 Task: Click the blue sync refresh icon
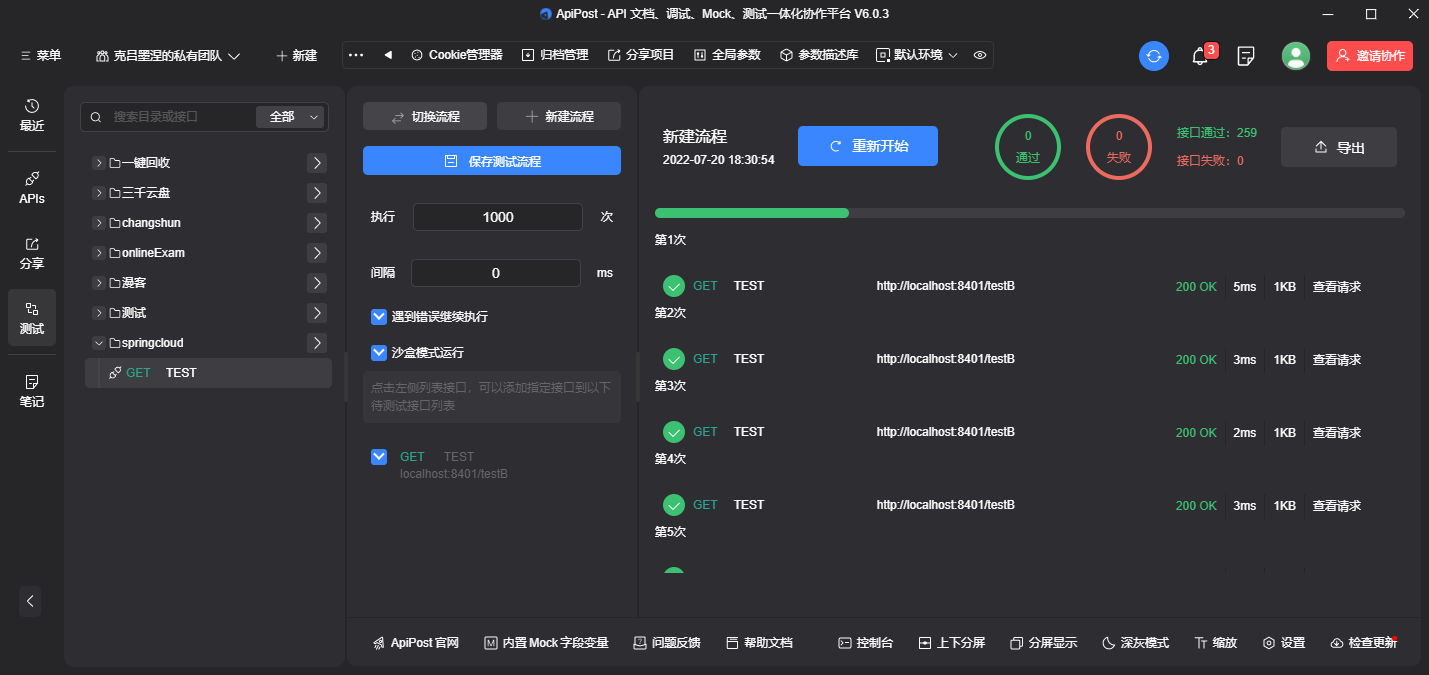(x=1154, y=56)
